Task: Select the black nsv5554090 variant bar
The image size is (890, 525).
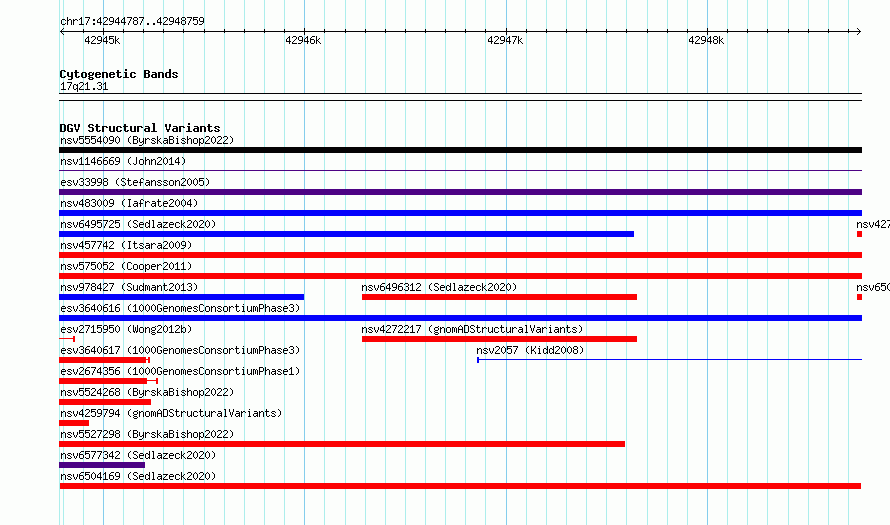Action: 460,150
